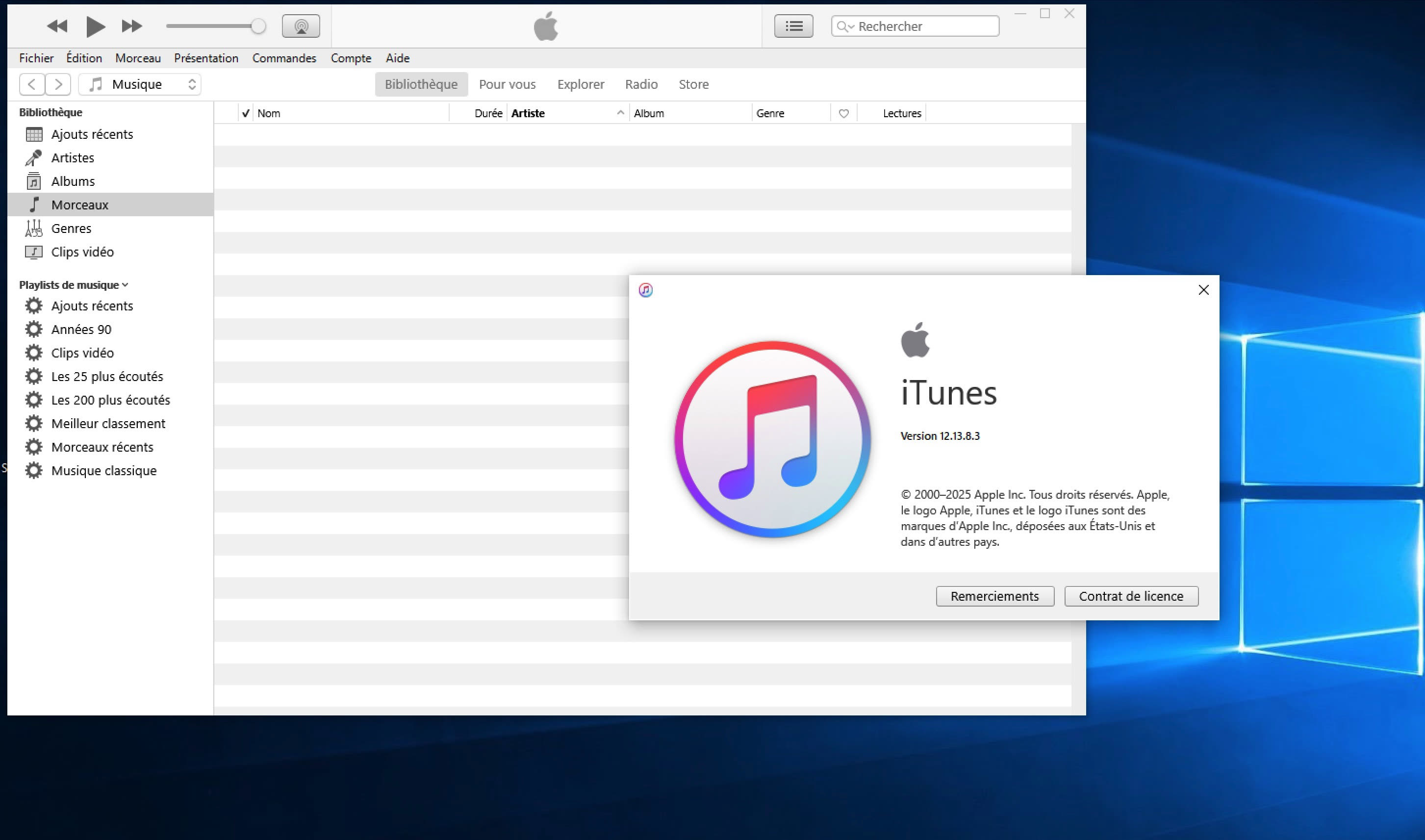The width and height of the screenshot is (1425, 840).
Task: Select Genres in the sidebar
Action: click(x=110, y=228)
